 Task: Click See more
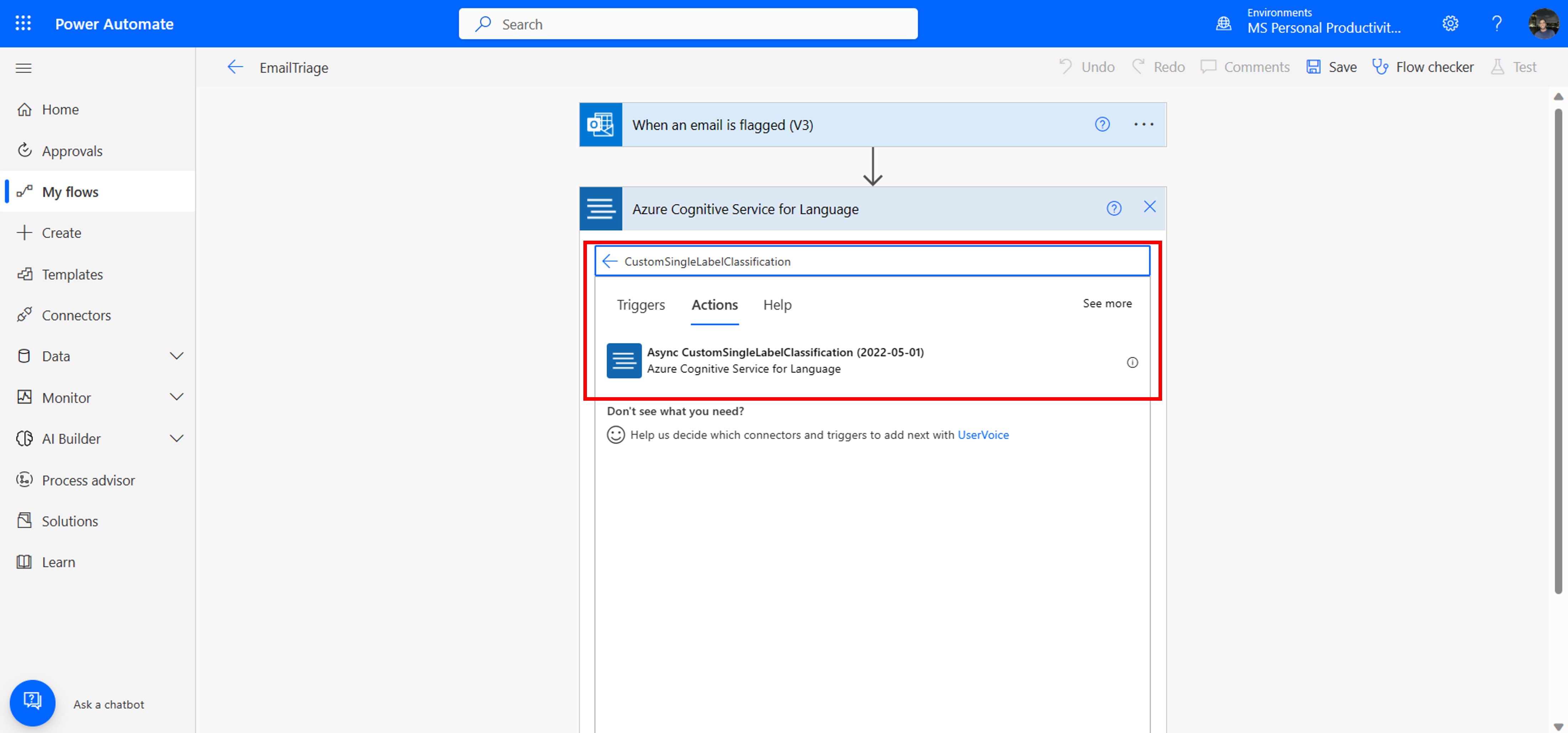click(1107, 303)
